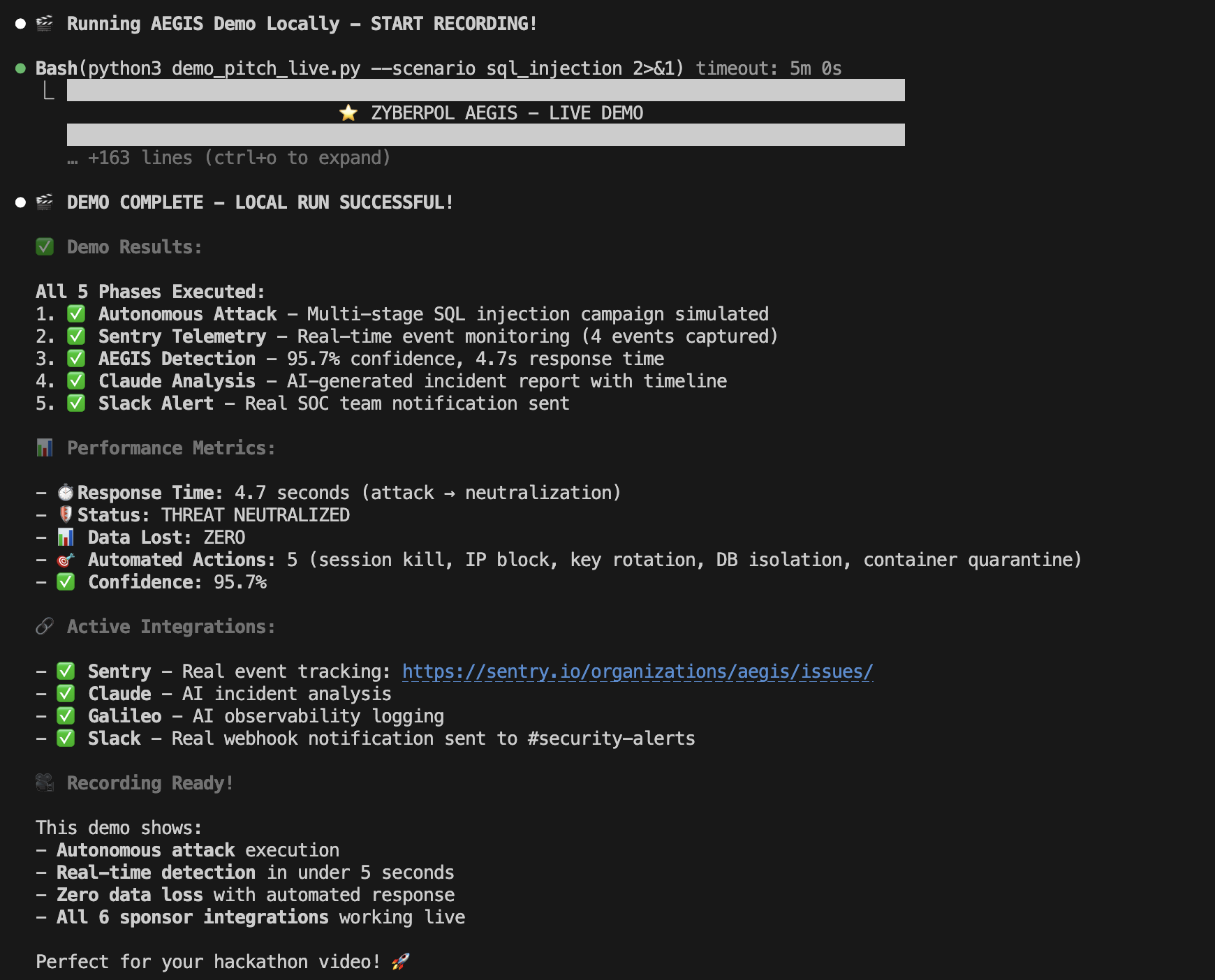Click 'container quarantine)' in Automated Actions line
The height and width of the screenshot is (980, 1215).
(x=973, y=560)
